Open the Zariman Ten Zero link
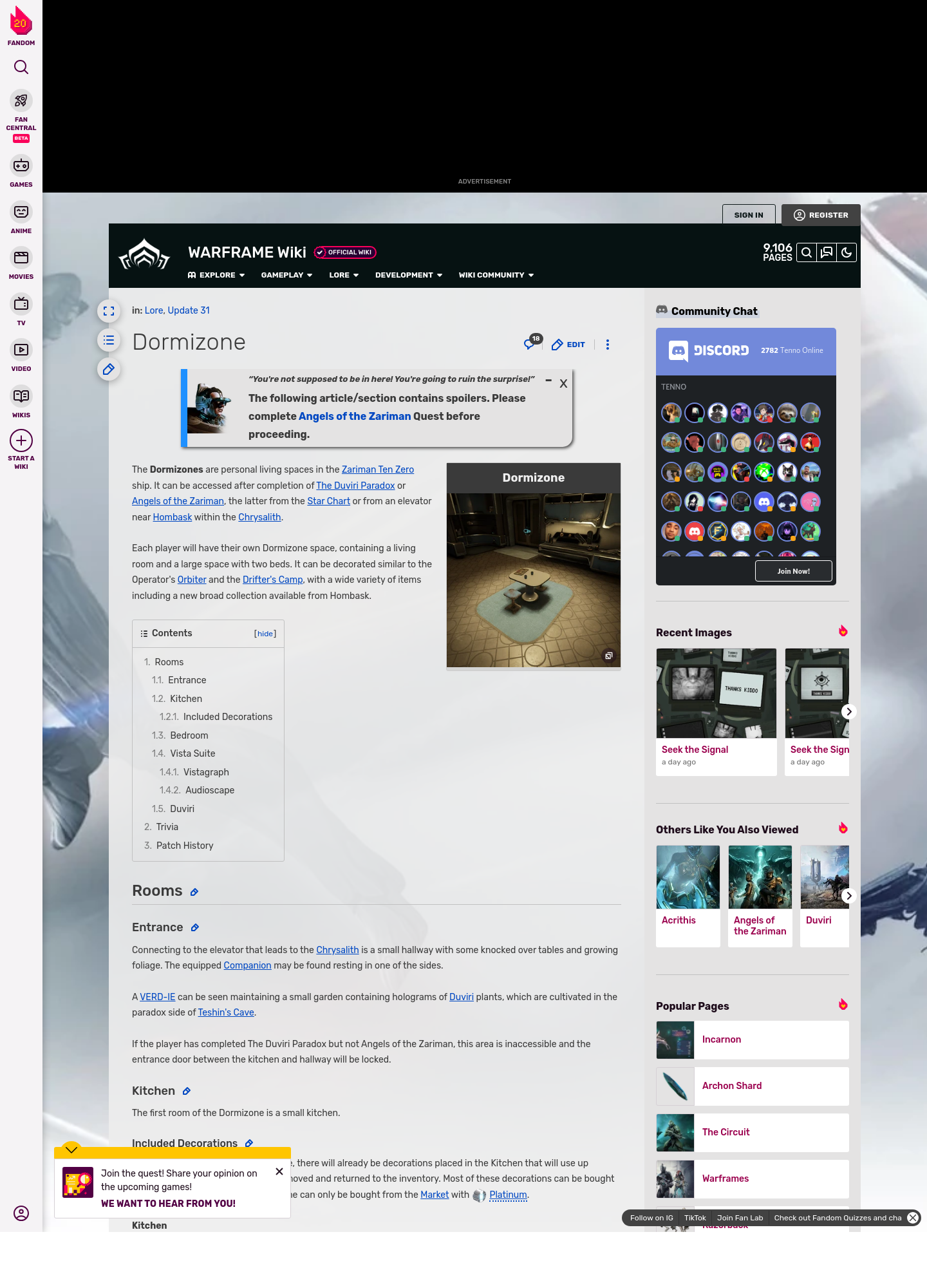The width and height of the screenshot is (927, 1288). point(378,469)
